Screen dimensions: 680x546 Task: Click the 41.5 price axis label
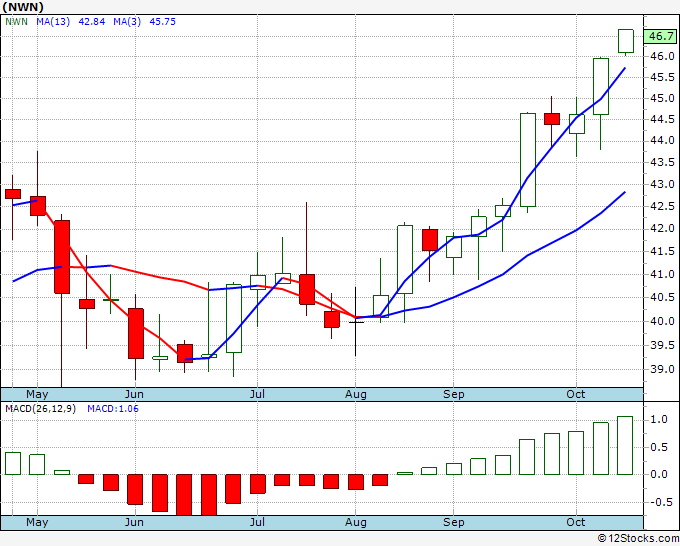point(662,252)
